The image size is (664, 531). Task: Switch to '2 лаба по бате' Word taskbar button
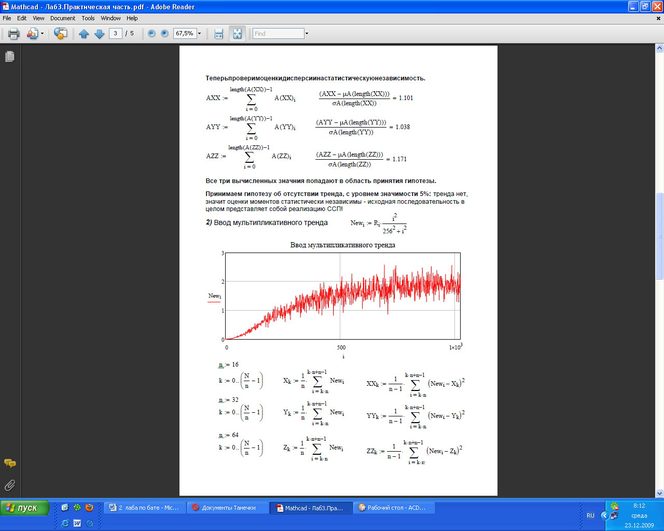(145, 508)
